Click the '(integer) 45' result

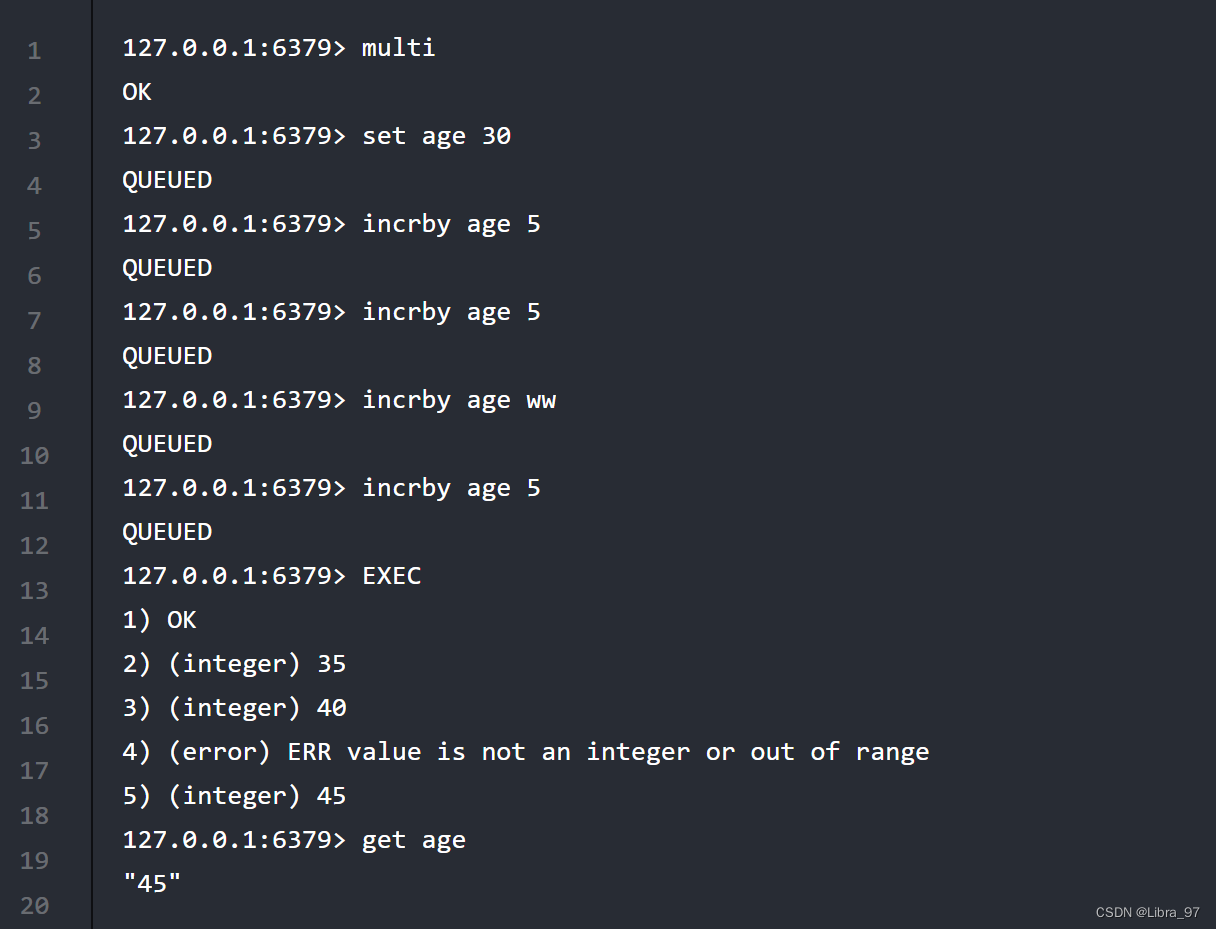257,796
